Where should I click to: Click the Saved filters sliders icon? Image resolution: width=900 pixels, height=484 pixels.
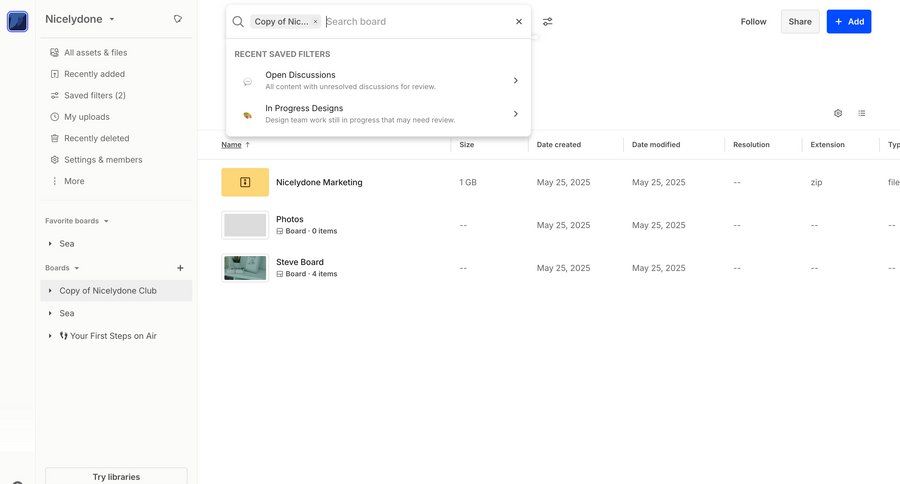click(x=55, y=95)
